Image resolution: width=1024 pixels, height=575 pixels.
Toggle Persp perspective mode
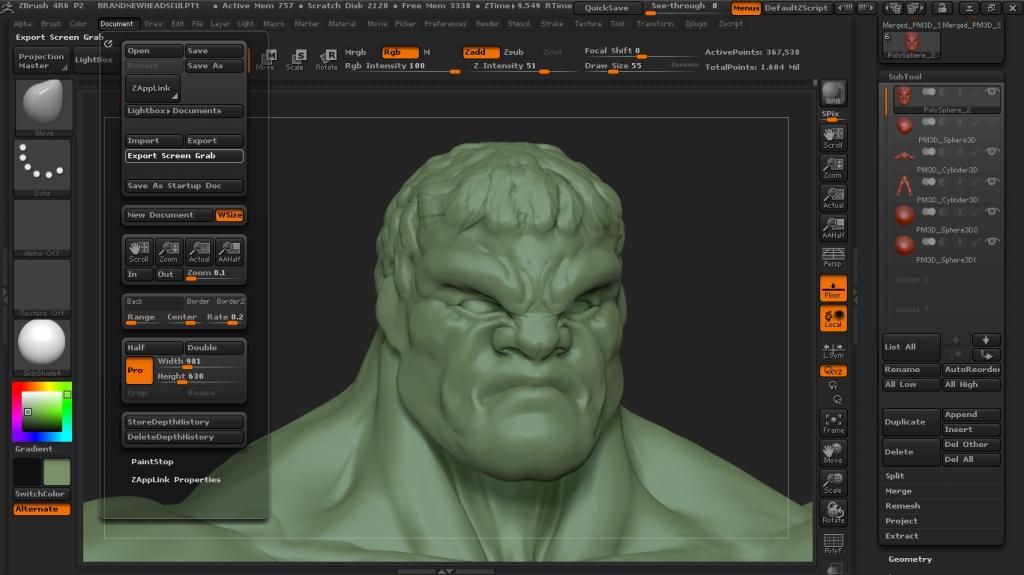pos(833,257)
